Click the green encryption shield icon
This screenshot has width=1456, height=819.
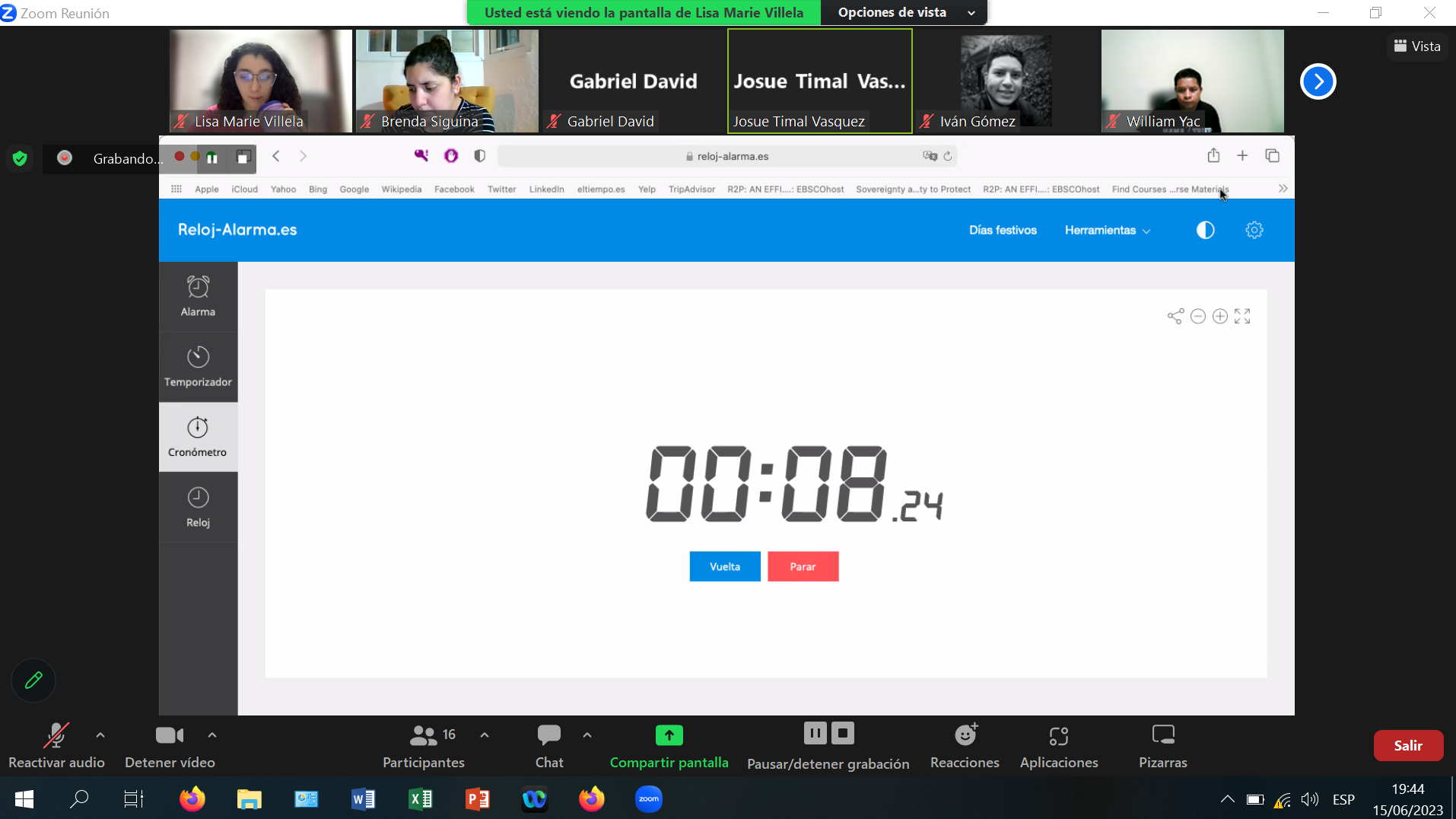click(x=21, y=158)
